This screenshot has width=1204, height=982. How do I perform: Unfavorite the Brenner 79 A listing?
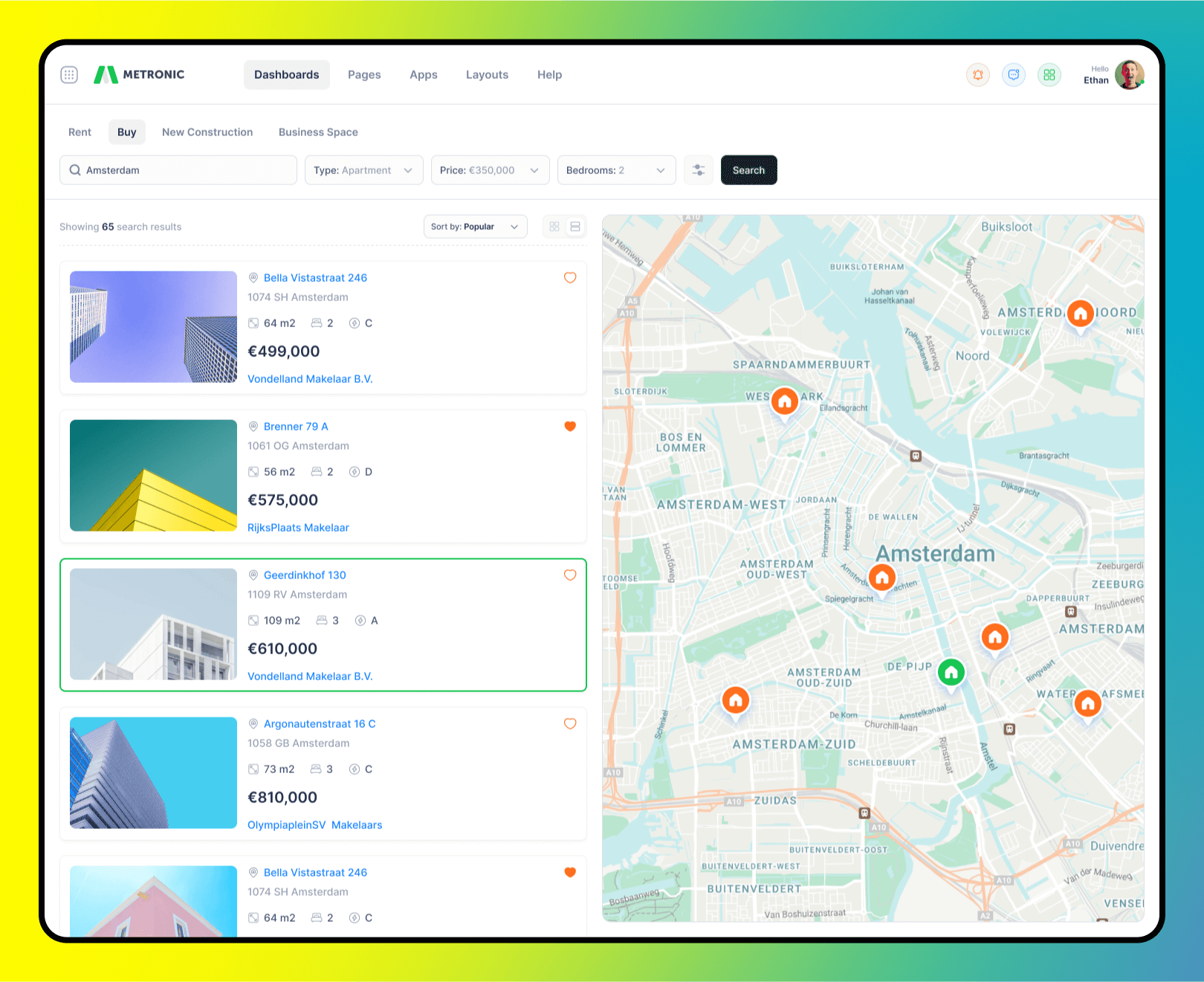[570, 427]
